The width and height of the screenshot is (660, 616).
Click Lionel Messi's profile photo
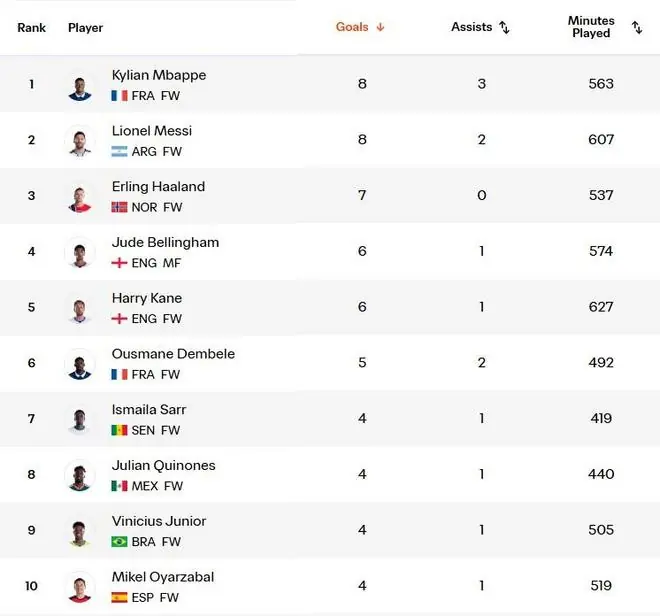pos(80,142)
